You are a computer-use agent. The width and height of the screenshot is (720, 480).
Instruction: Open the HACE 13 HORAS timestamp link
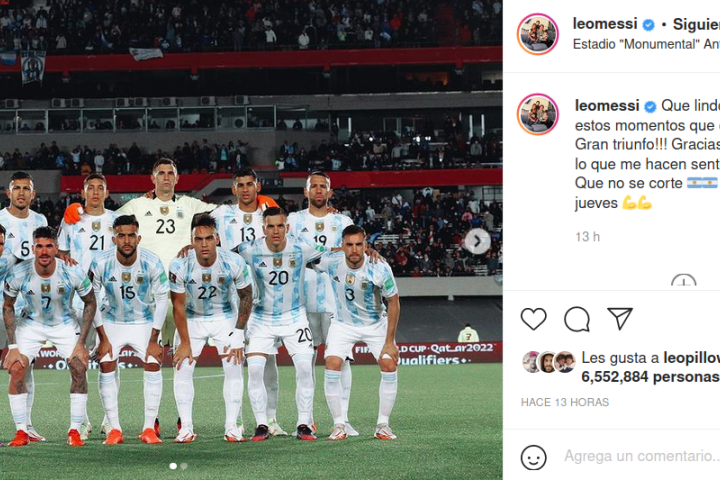click(x=565, y=402)
